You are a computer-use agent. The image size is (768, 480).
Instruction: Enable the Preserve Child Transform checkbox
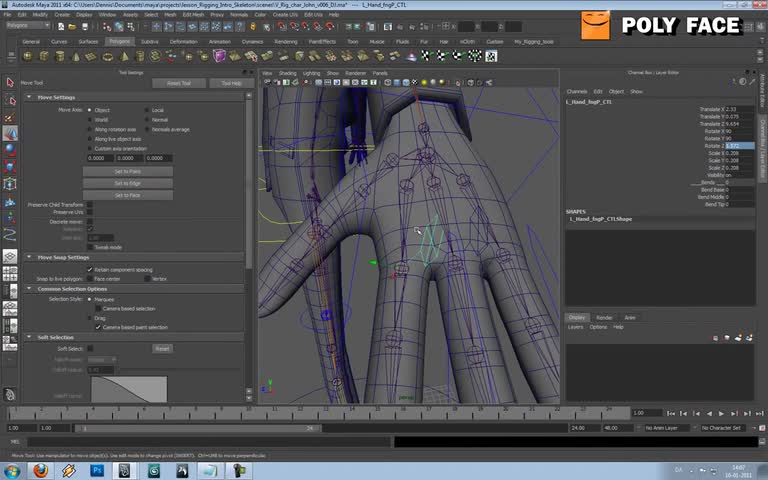point(90,204)
